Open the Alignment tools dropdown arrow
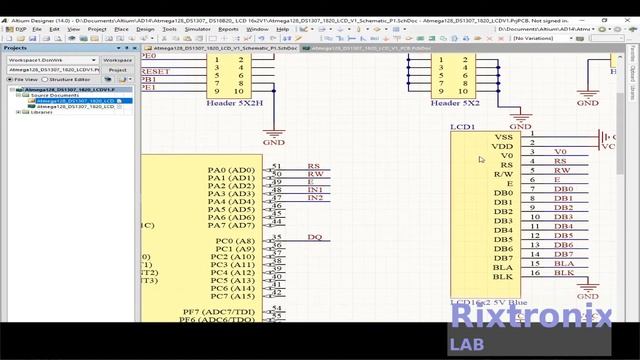This screenshot has width=640, height=360. [x=331, y=29]
